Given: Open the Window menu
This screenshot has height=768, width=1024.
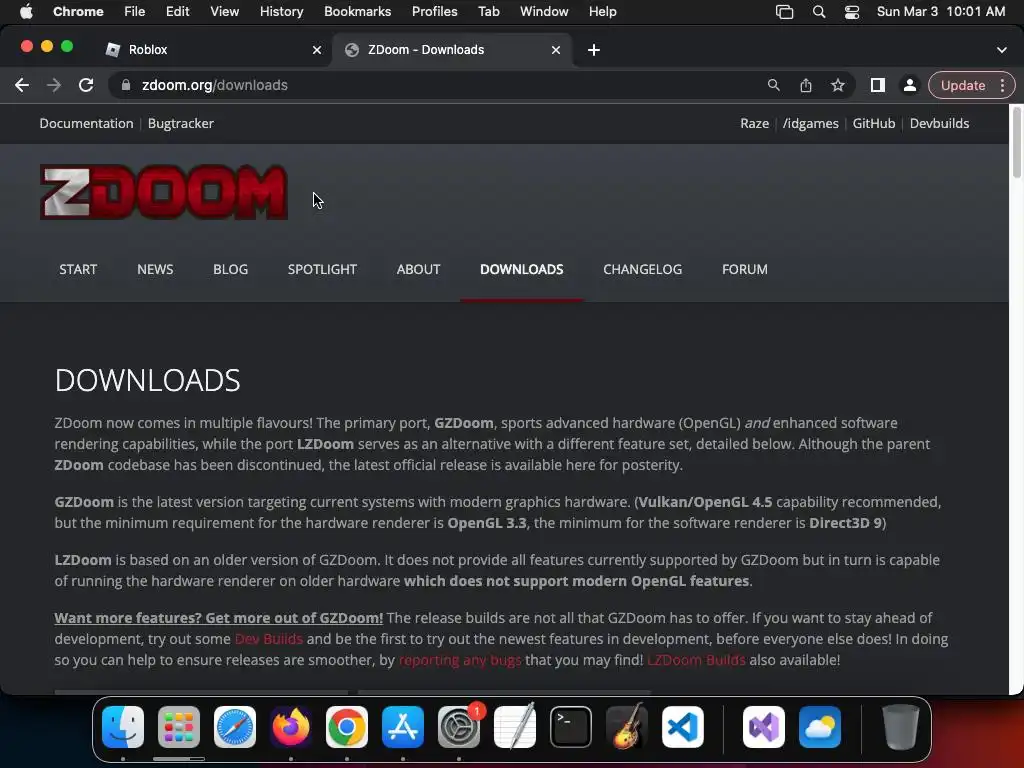Looking at the screenshot, I should (544, 11).
